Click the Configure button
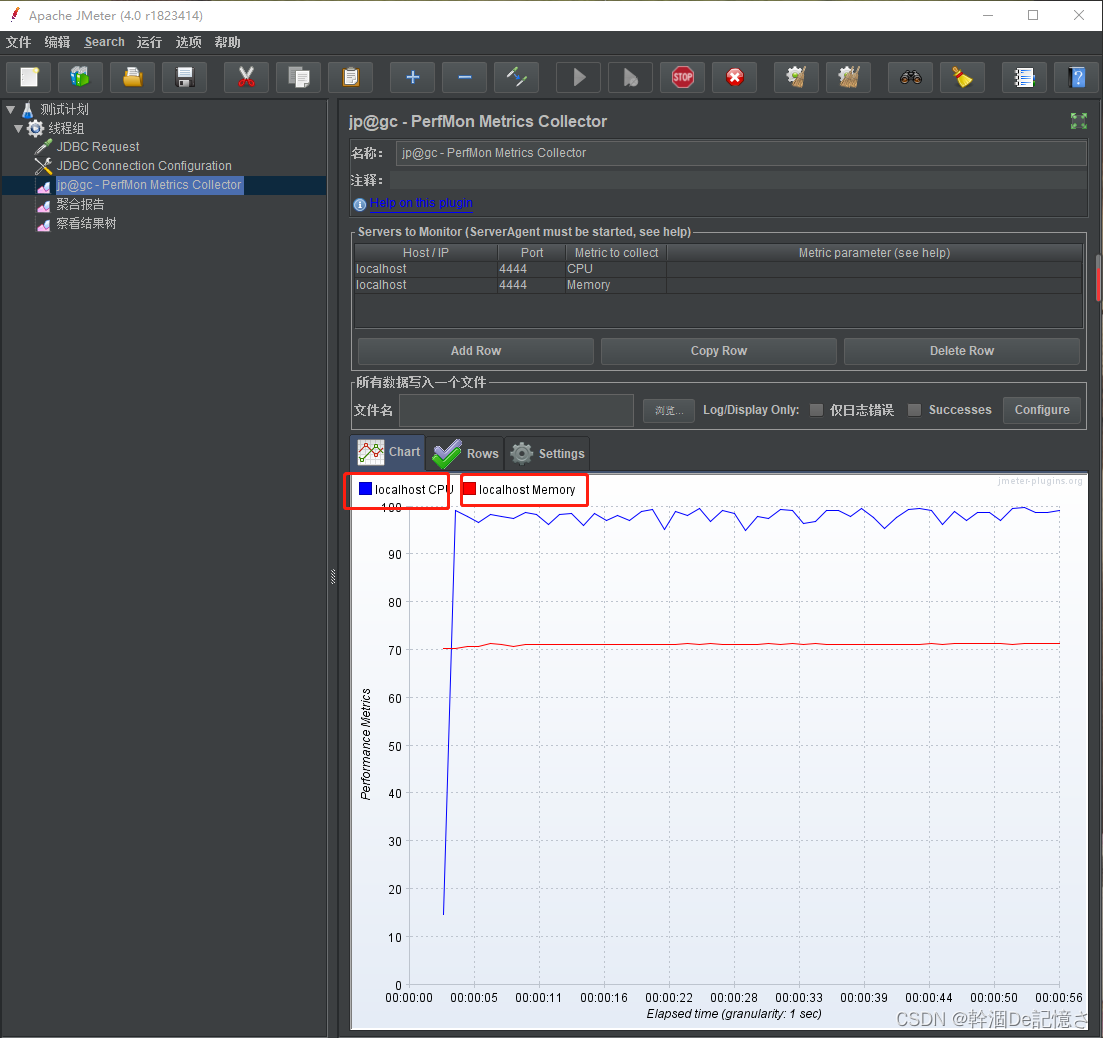 [1042, 410]
